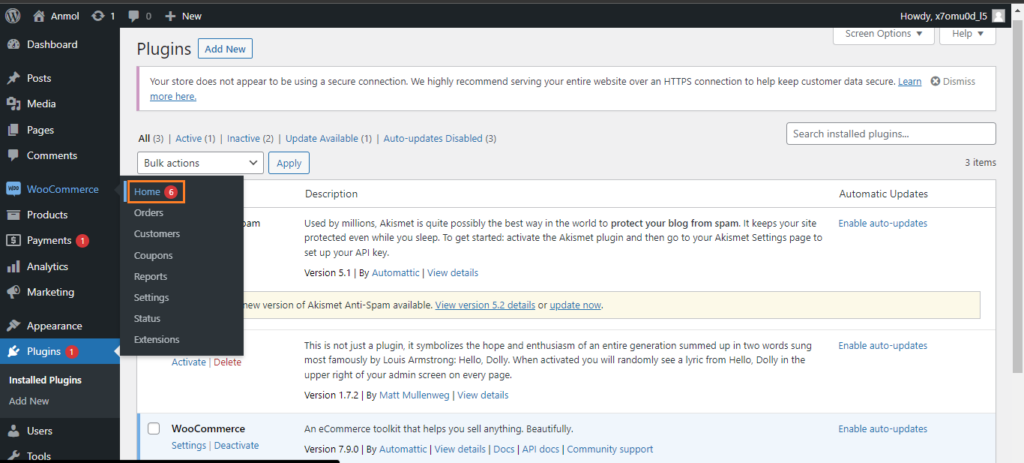Deactivate the WooCommerce plugin
Screen dimensions: 1024x463
(236, 445)
